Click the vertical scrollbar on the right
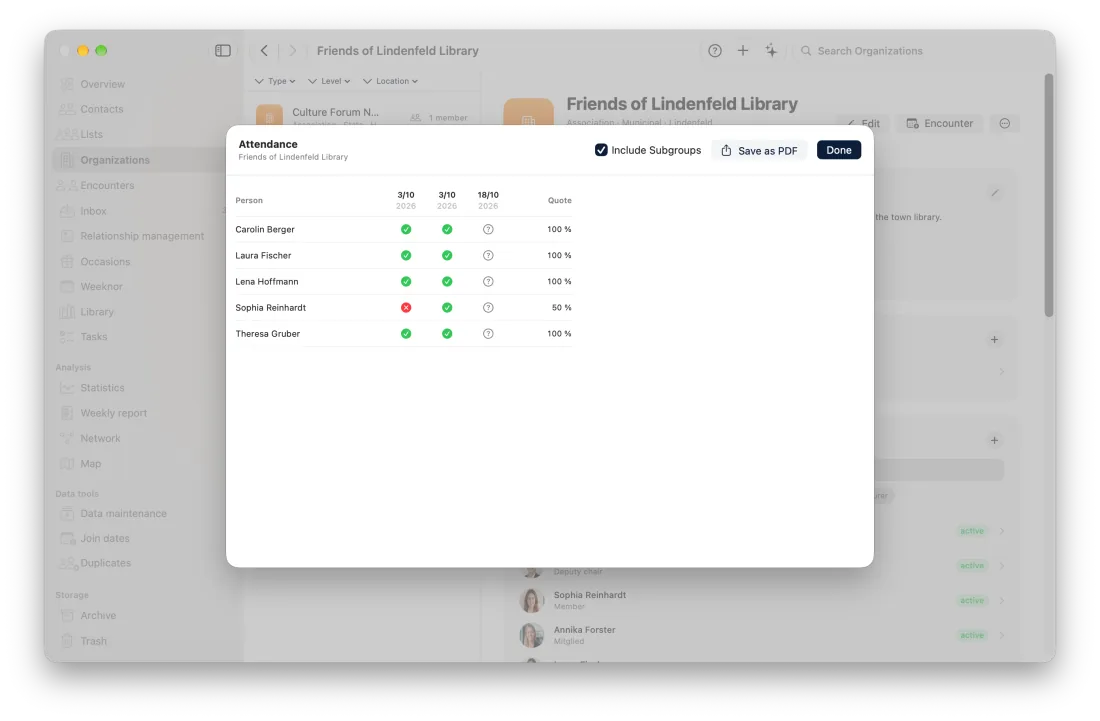1100x721 pixels. [x=1049, y=195]
